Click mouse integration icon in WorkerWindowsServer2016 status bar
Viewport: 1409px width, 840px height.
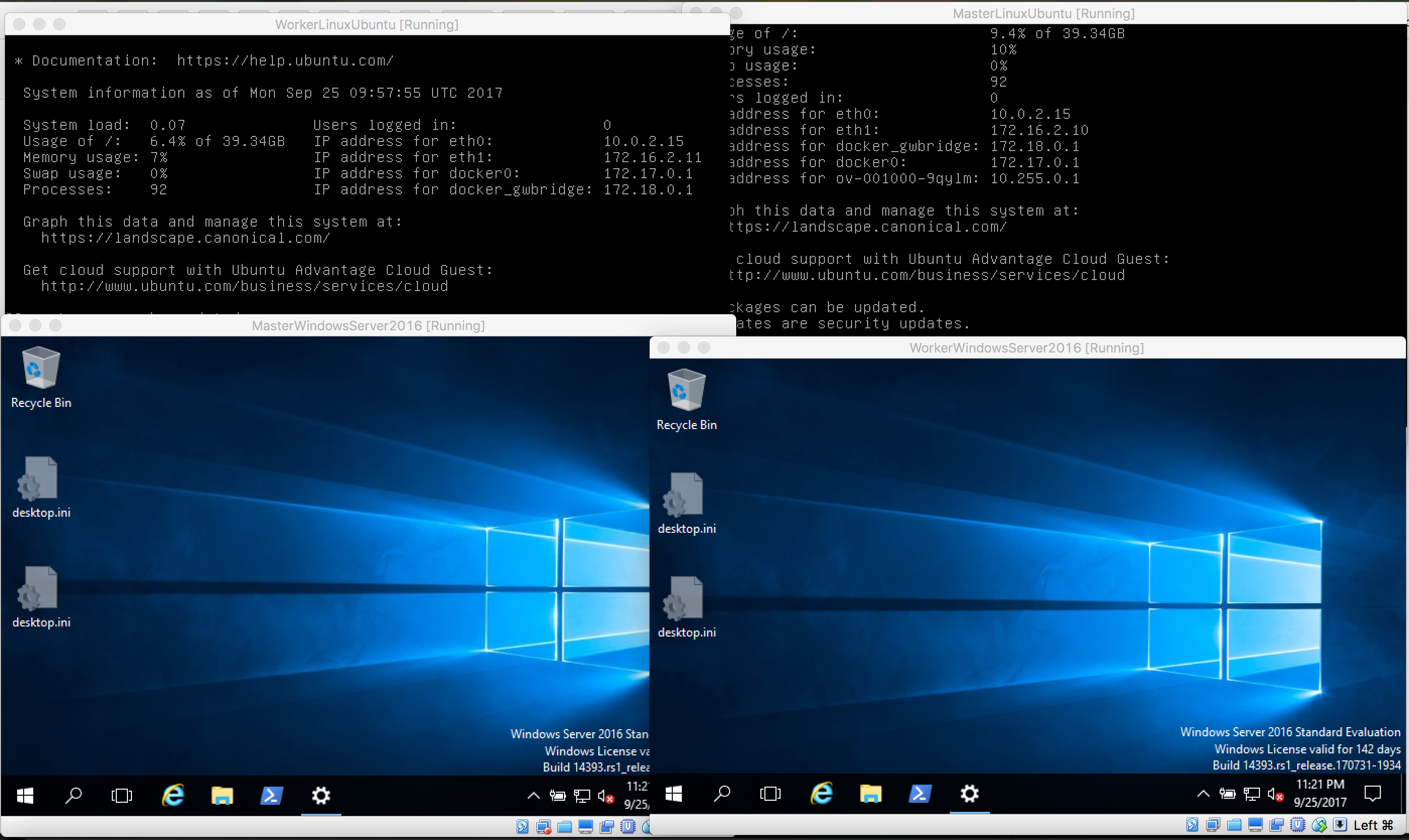[1319, 825]
